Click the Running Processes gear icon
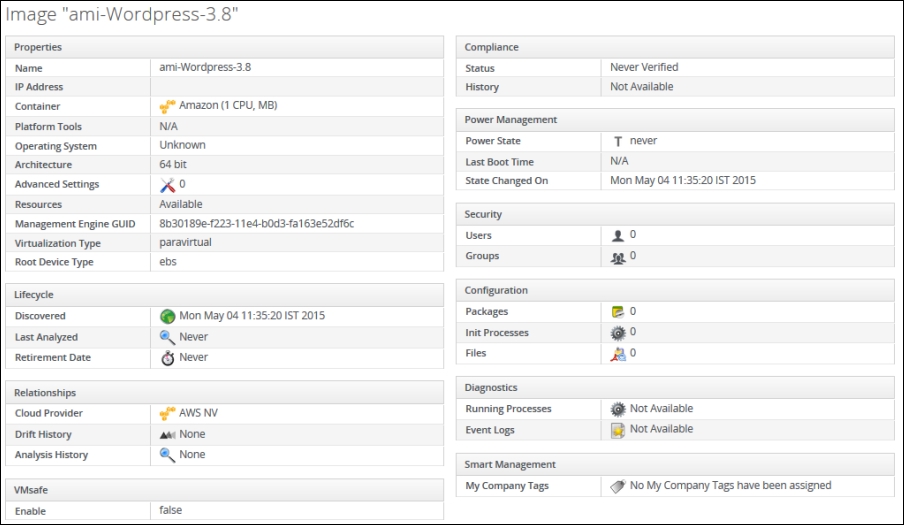This screenshot has width=904, height=525. (617, 409)
